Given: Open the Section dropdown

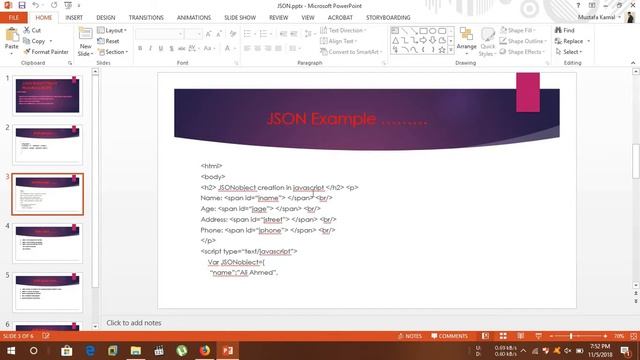Looking at the screenshot, I should tap(113, 52).
